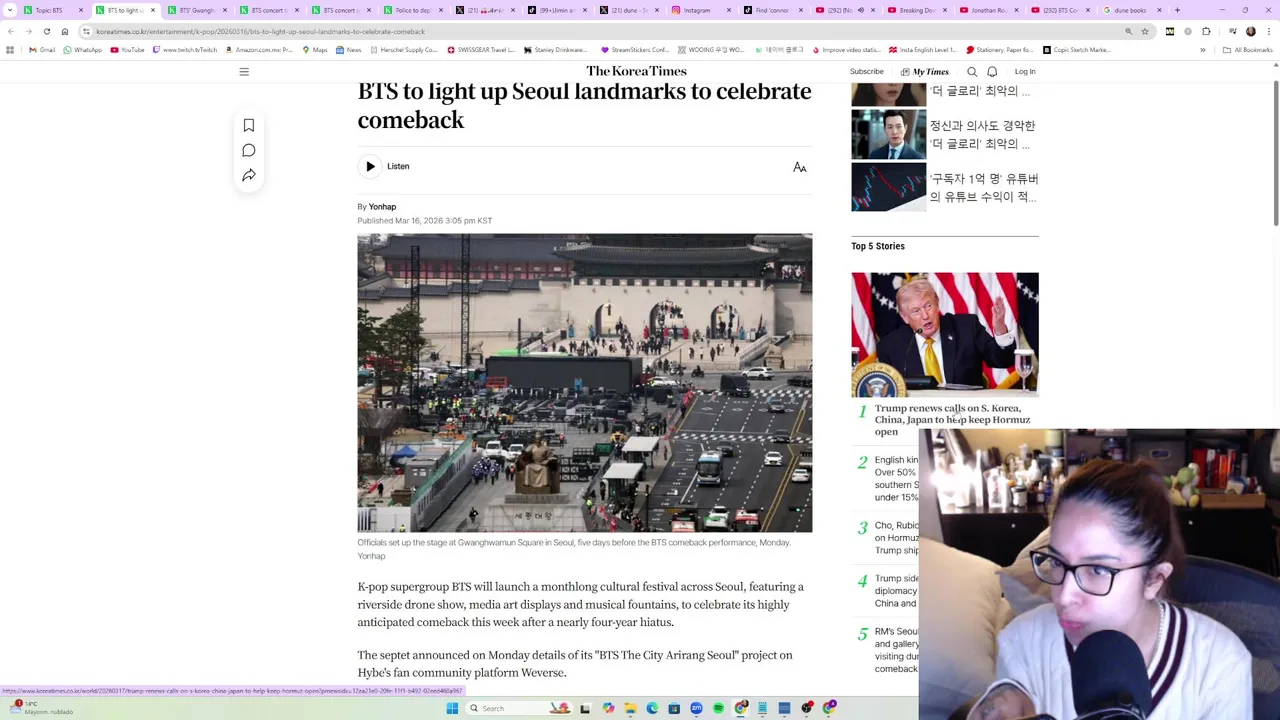Mute the audio-playing YouTube tab speaker icon

(860, 10)
